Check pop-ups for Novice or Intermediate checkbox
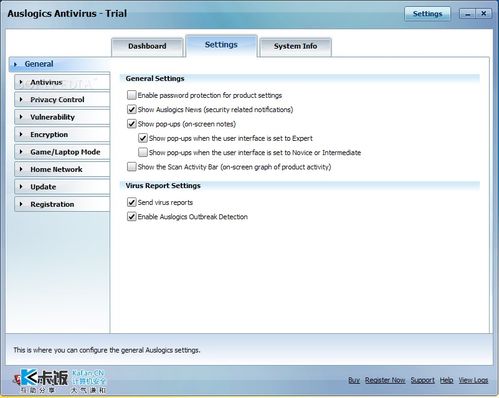 143,153
